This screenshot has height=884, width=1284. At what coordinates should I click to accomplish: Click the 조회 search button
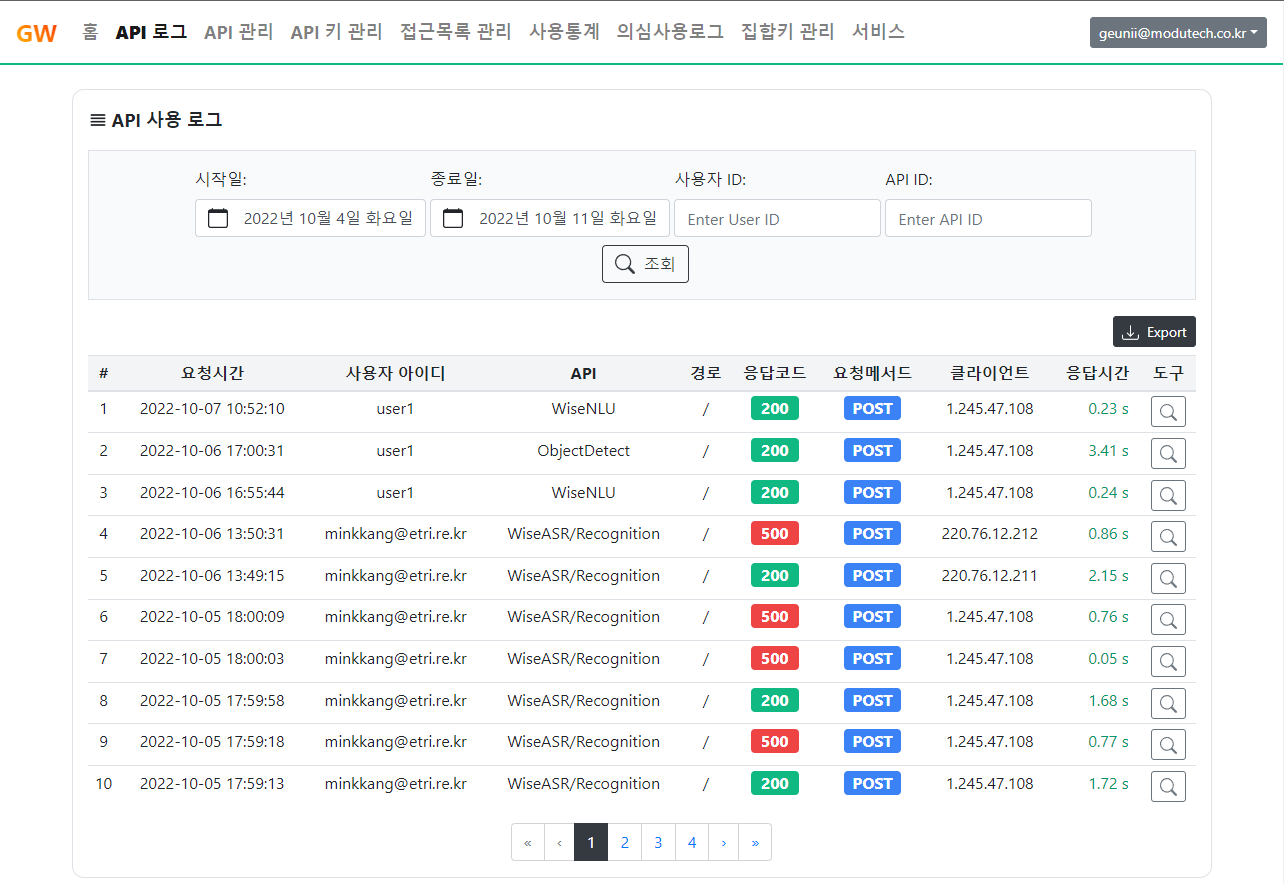(x=645, y=264)
